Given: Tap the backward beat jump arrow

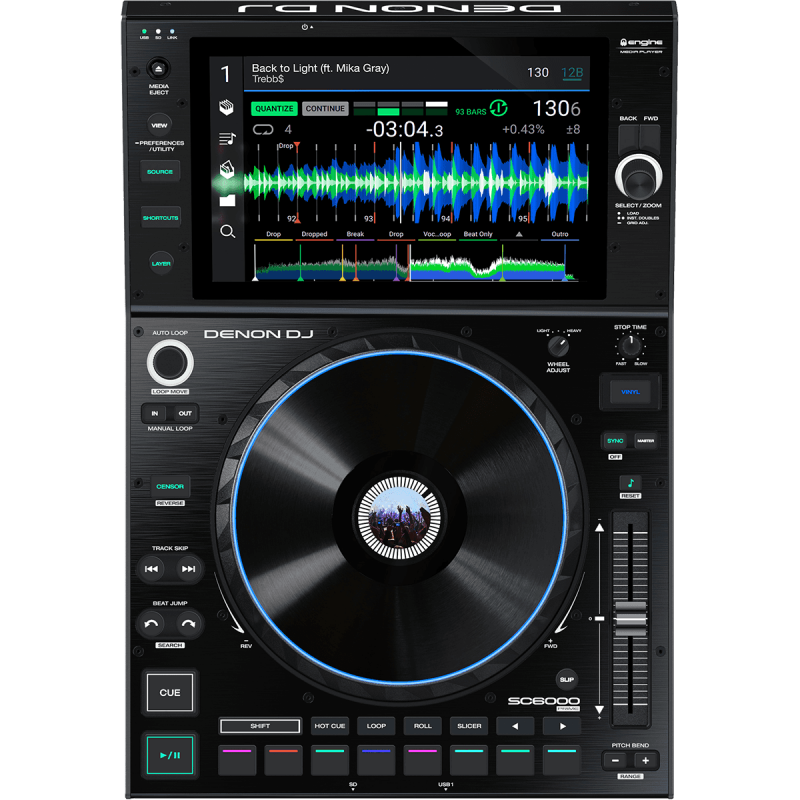Looking at the screenshot, I should tap(152, 624).
